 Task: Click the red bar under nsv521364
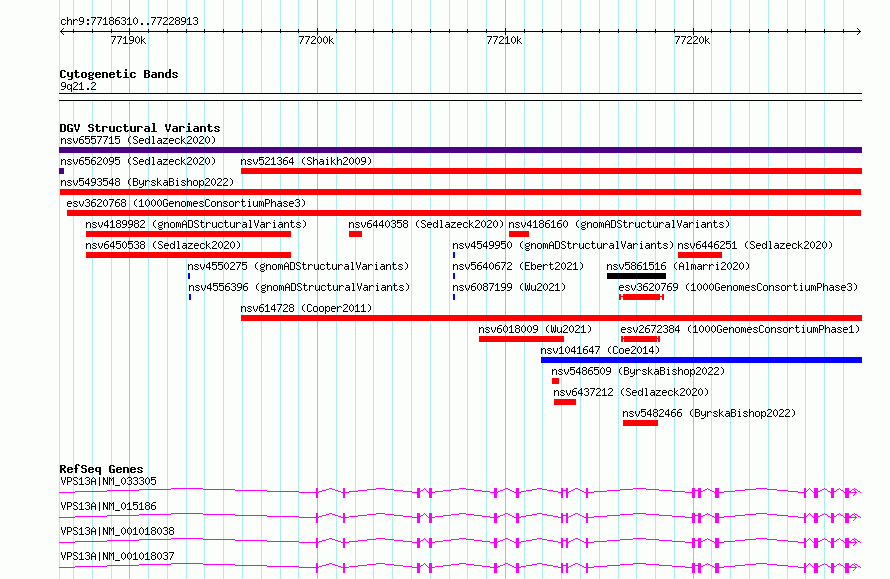[551, 171]
